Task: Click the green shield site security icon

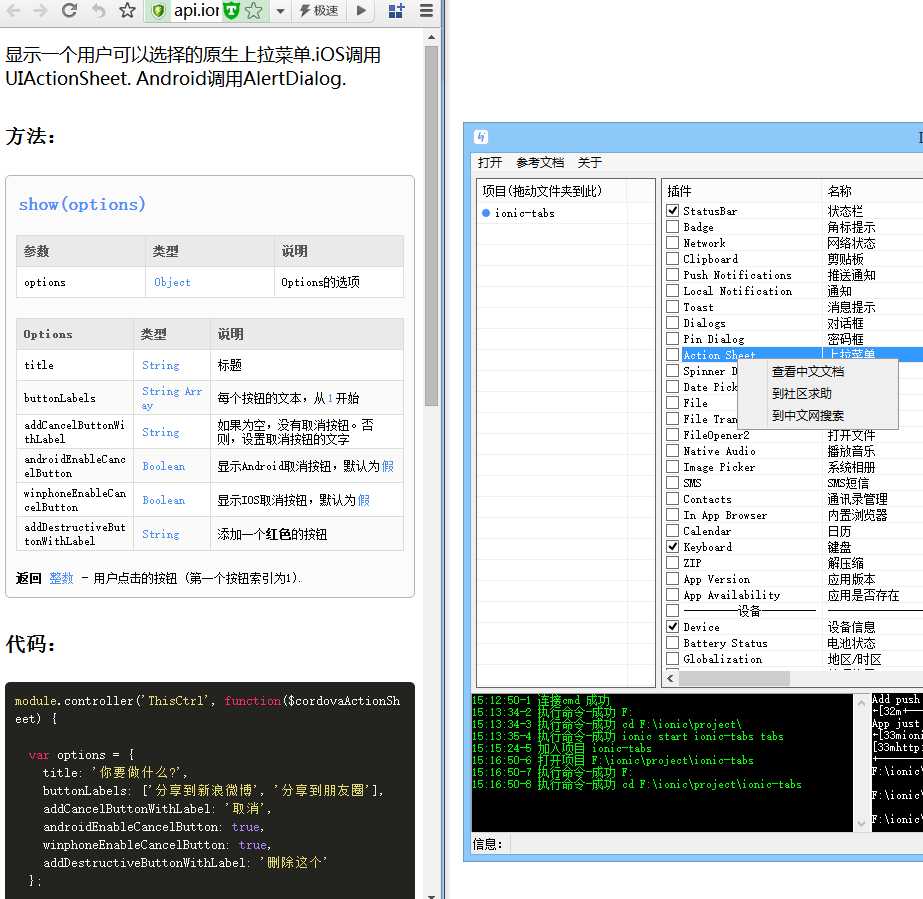Action: point(158,11)
